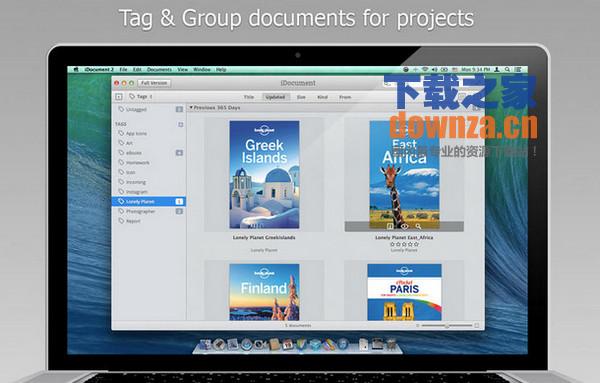This screenshot has height=383, width=600.
Task: Select the Instagram tag
Action: tap(149, 192)
